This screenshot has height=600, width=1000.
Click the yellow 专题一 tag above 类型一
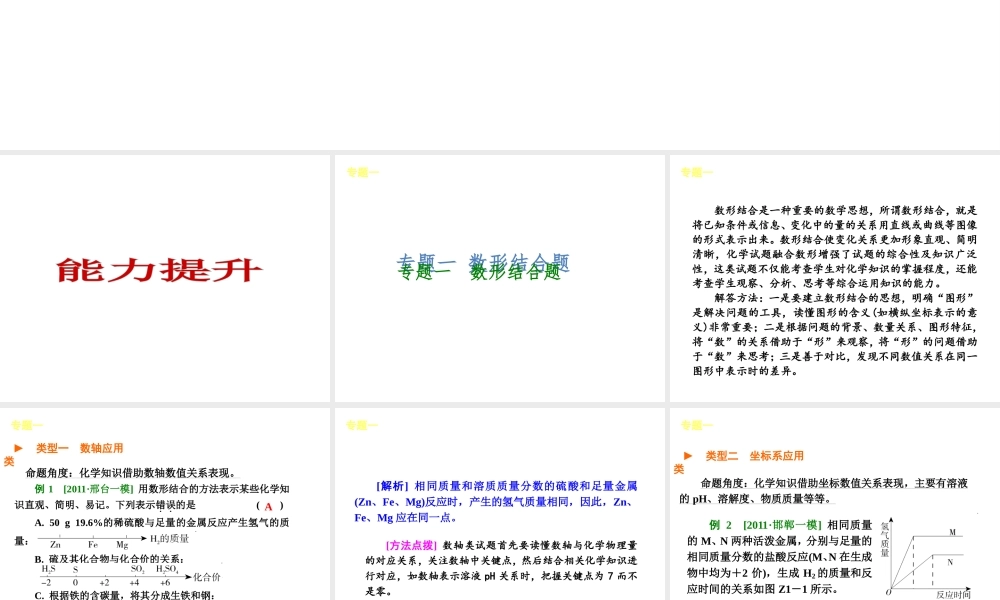(x=27, y=425)
